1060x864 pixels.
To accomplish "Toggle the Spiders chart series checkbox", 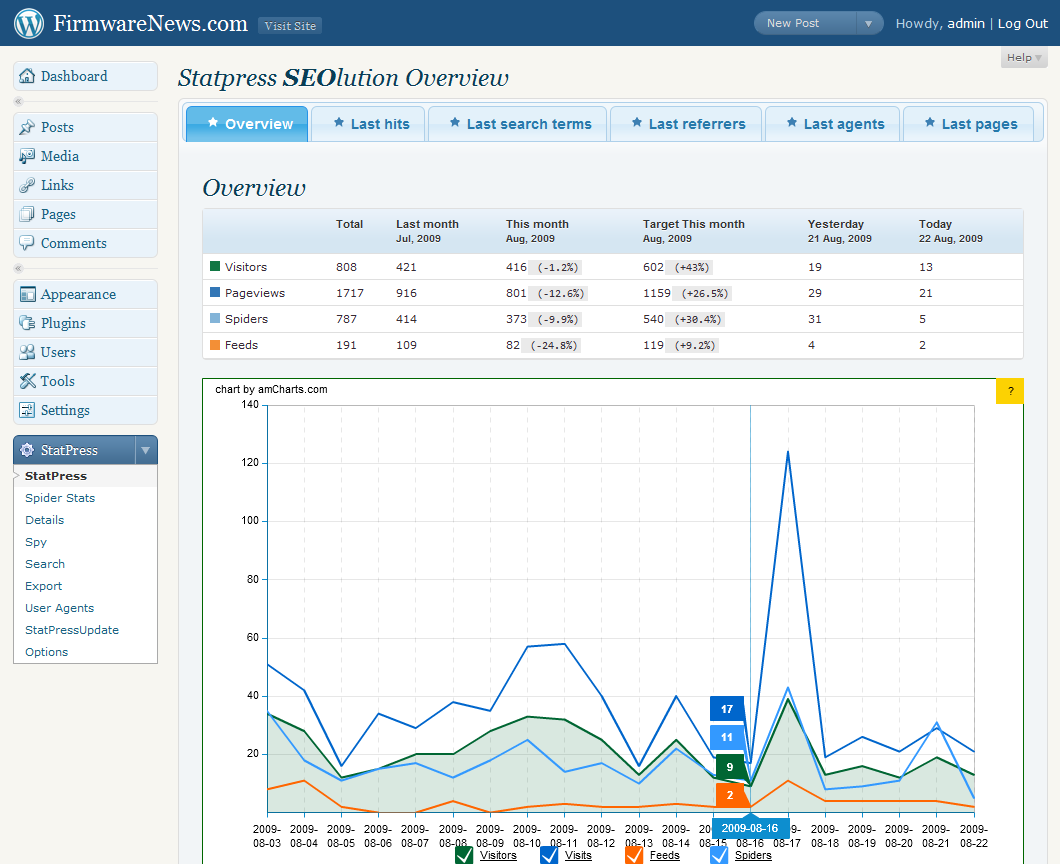I will click(719, 855).
